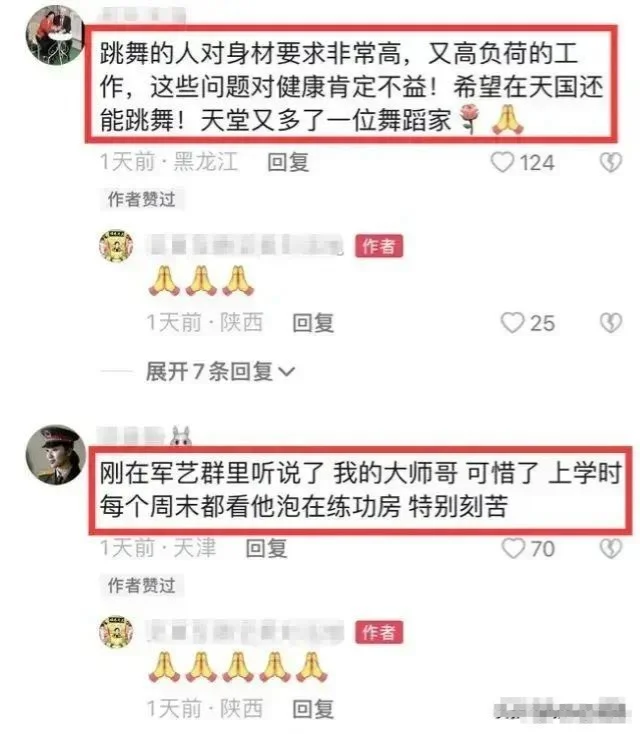Select the comment about 军艺群里听说了

360,490
